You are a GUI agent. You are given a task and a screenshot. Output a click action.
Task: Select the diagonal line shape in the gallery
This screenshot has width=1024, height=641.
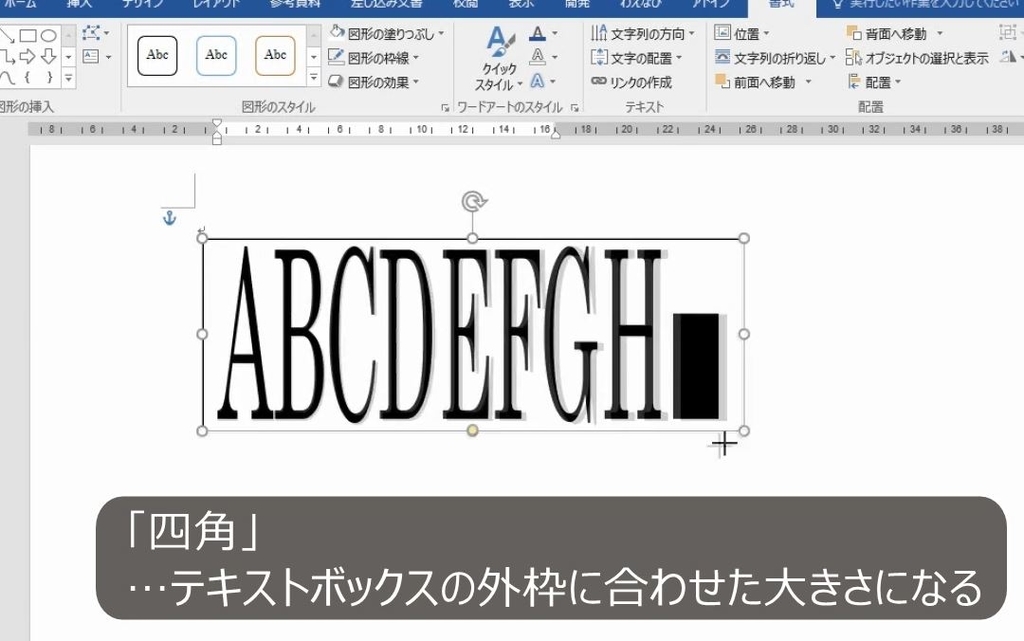pyautogui.click(x=6, y=35)
